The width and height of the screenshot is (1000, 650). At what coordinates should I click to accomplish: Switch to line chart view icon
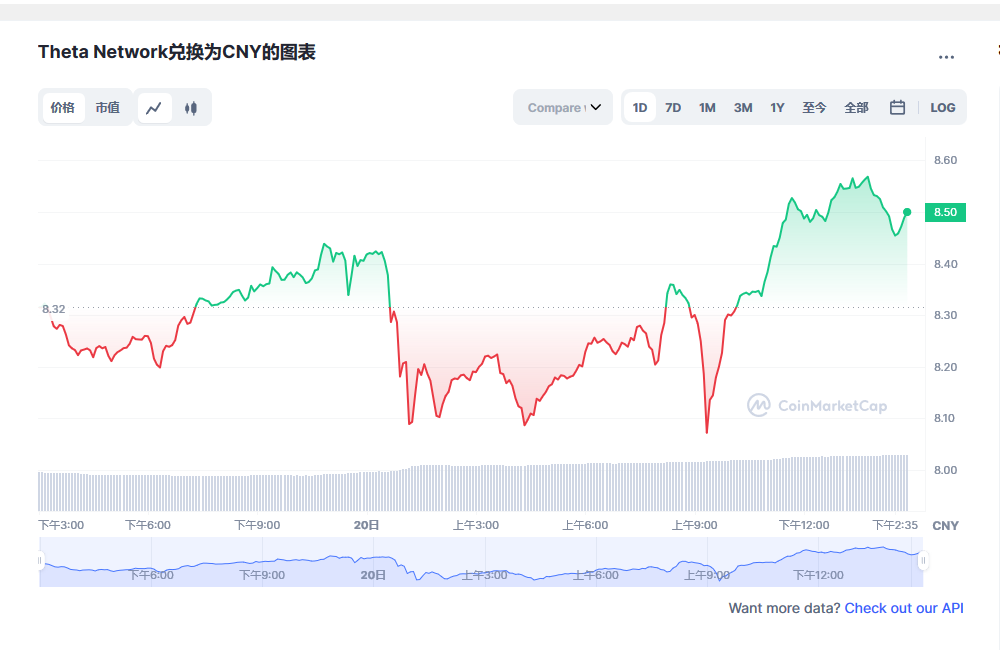(x=154, y=108)
